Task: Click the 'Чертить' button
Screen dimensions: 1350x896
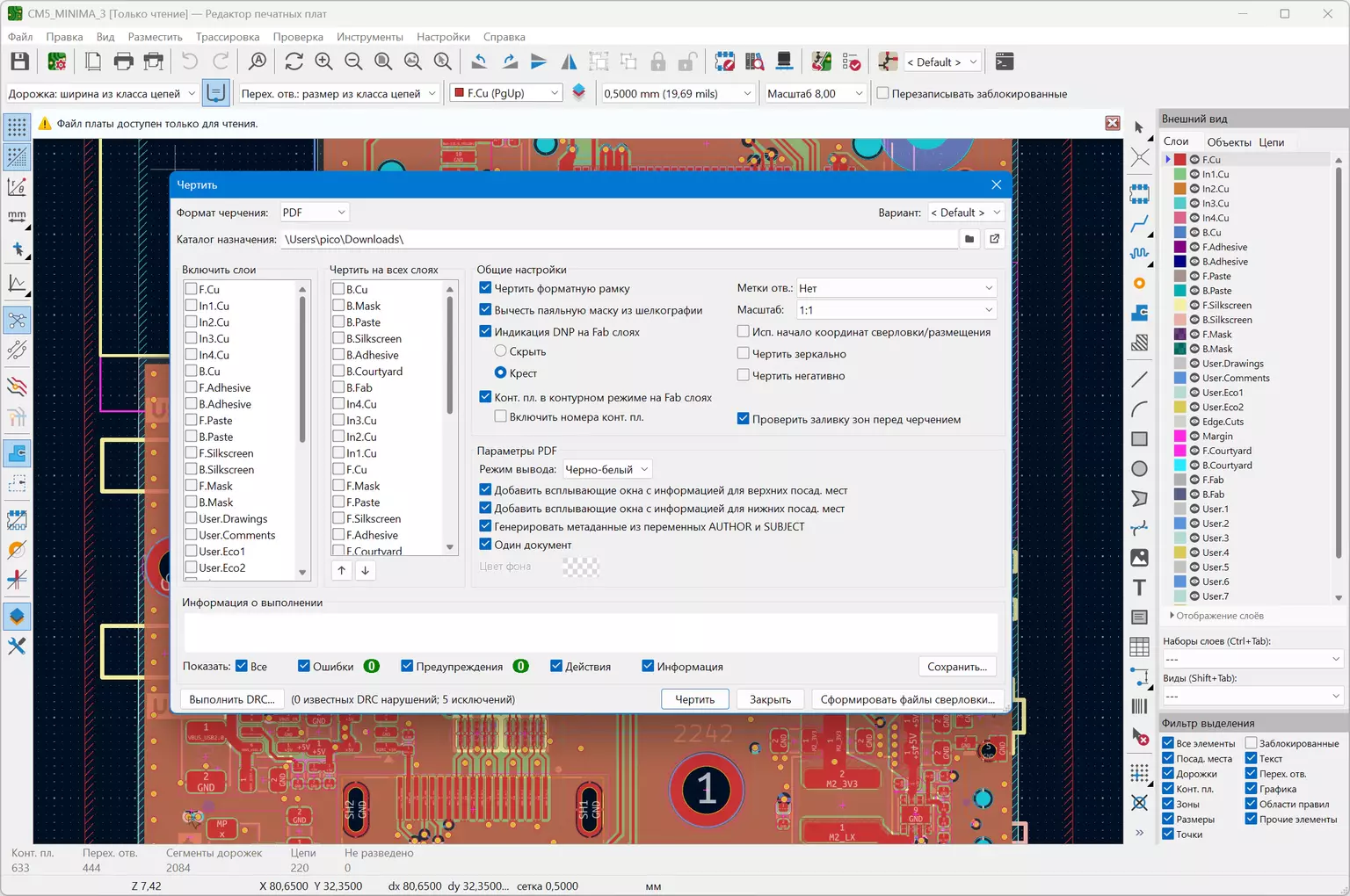Action: click(x=694, y=699)
